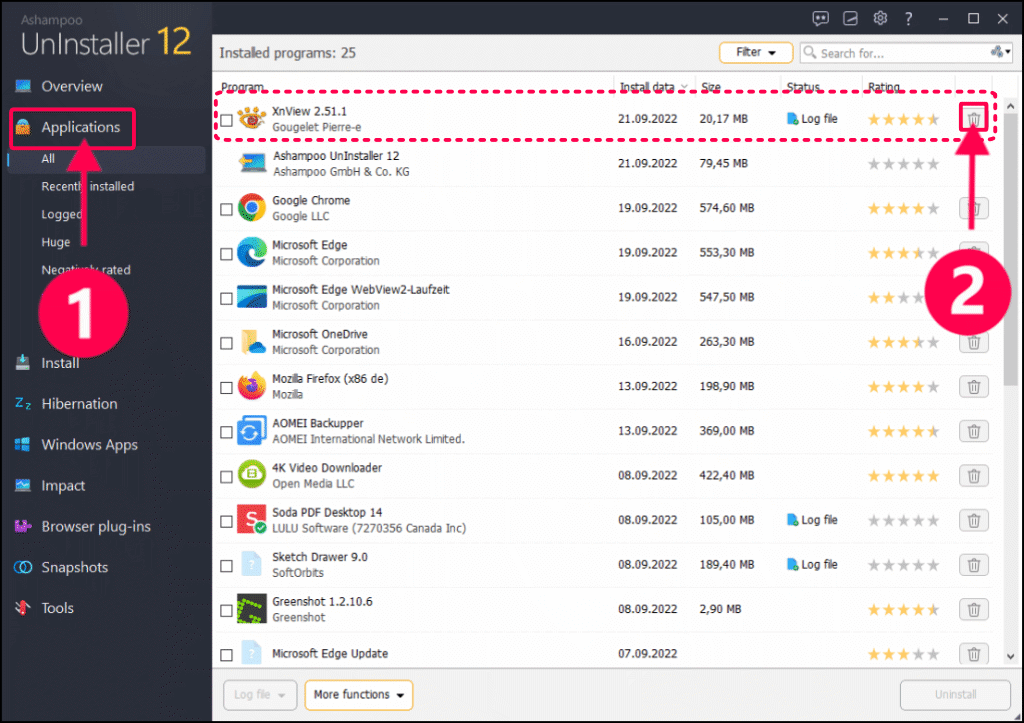This screenshot has height=723, width=1024.
Task: Click the trash icon for Greenshot 1.2.10.6
Action: point(974,609)
